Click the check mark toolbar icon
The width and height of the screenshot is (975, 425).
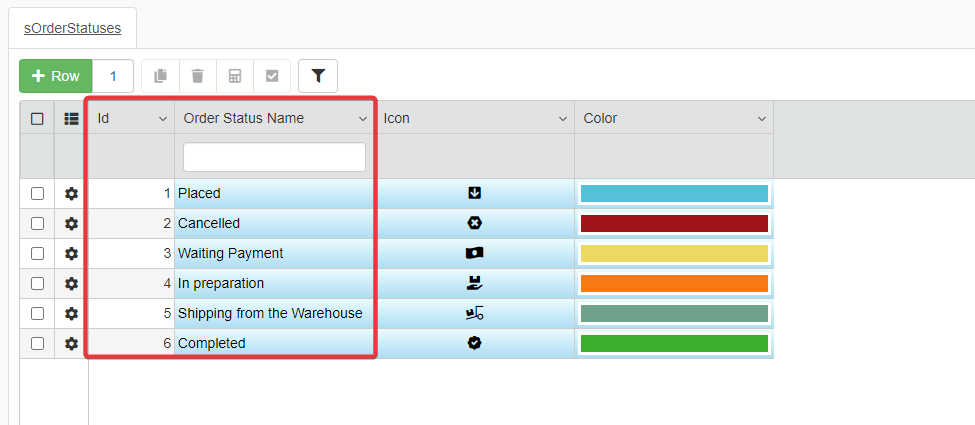coord(272,76)
